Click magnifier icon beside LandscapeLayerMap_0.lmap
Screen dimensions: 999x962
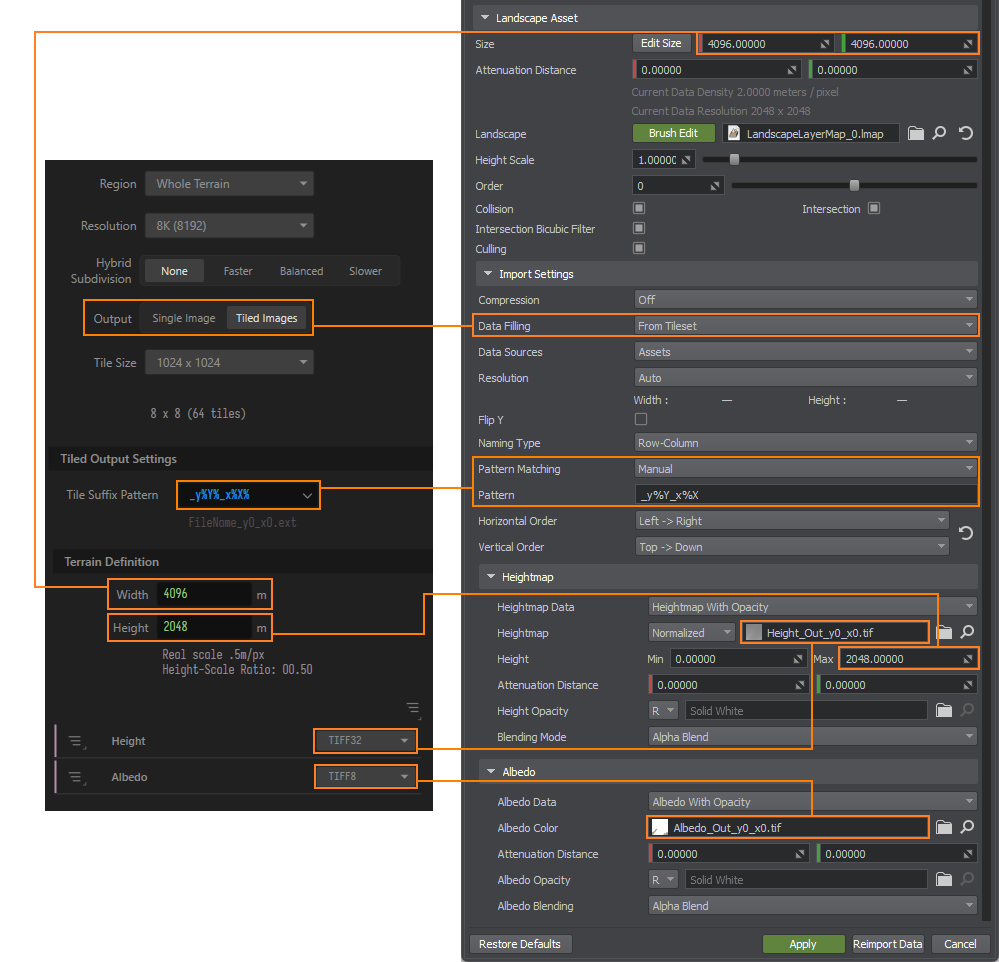940,133
